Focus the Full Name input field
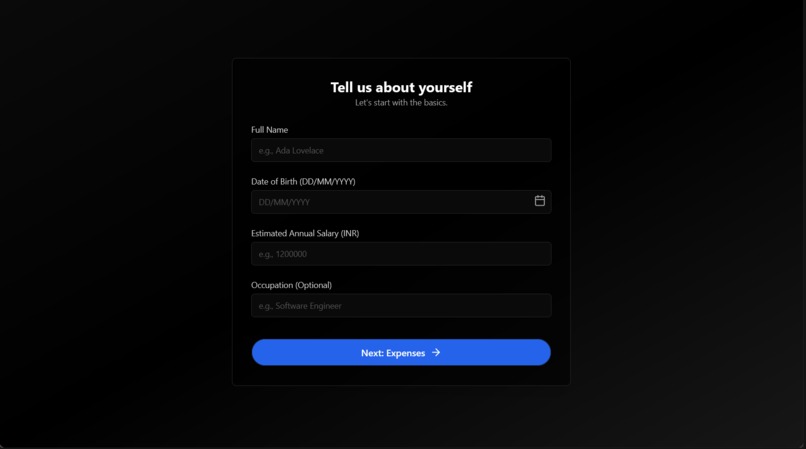806x449 pixels. tap(401, 150)
